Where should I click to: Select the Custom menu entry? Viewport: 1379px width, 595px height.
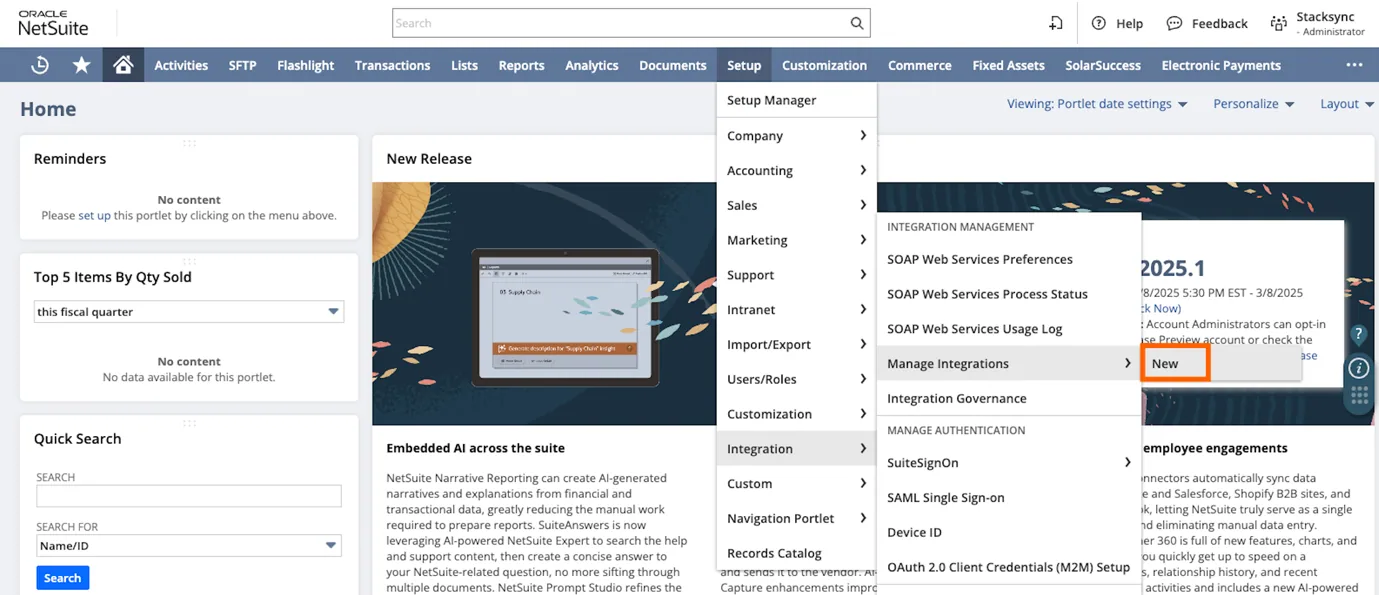pyautogui.click(x=796, y=484)
